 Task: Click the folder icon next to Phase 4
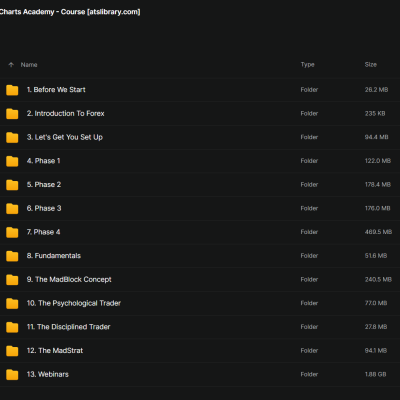[12, 232]
